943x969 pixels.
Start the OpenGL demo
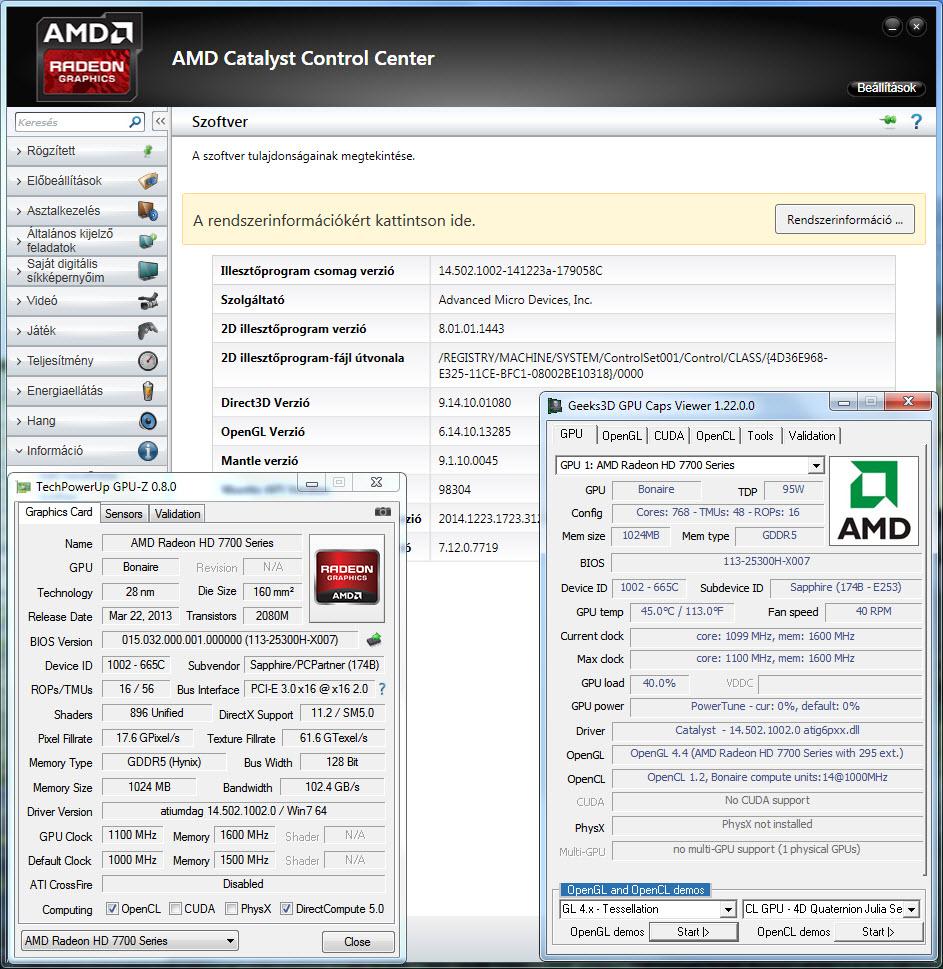pos(693,932)
